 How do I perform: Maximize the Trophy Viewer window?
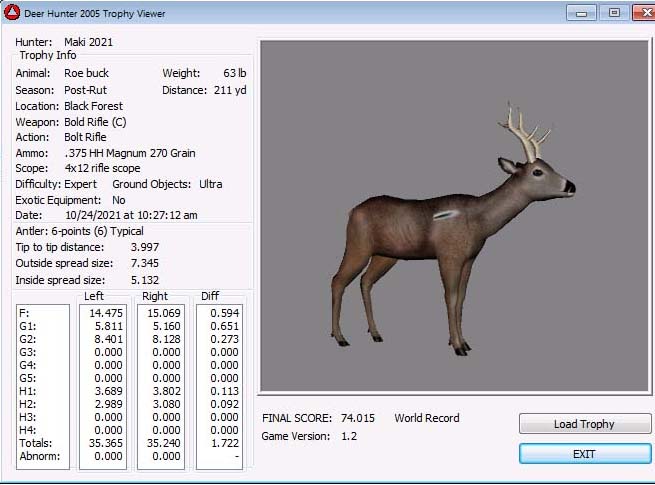click(612, 13)
